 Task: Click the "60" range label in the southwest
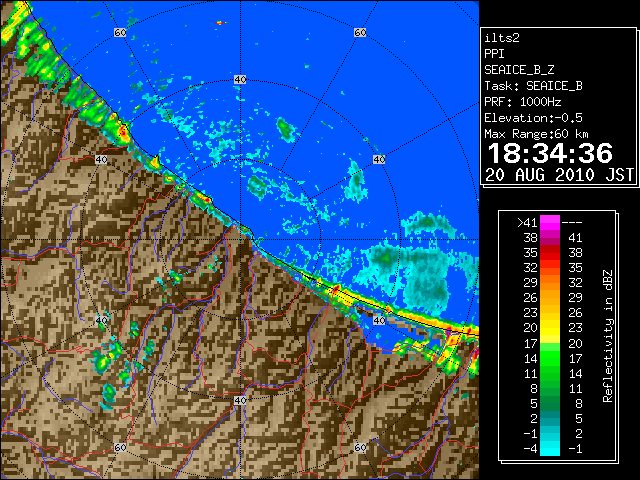[120, 447]
